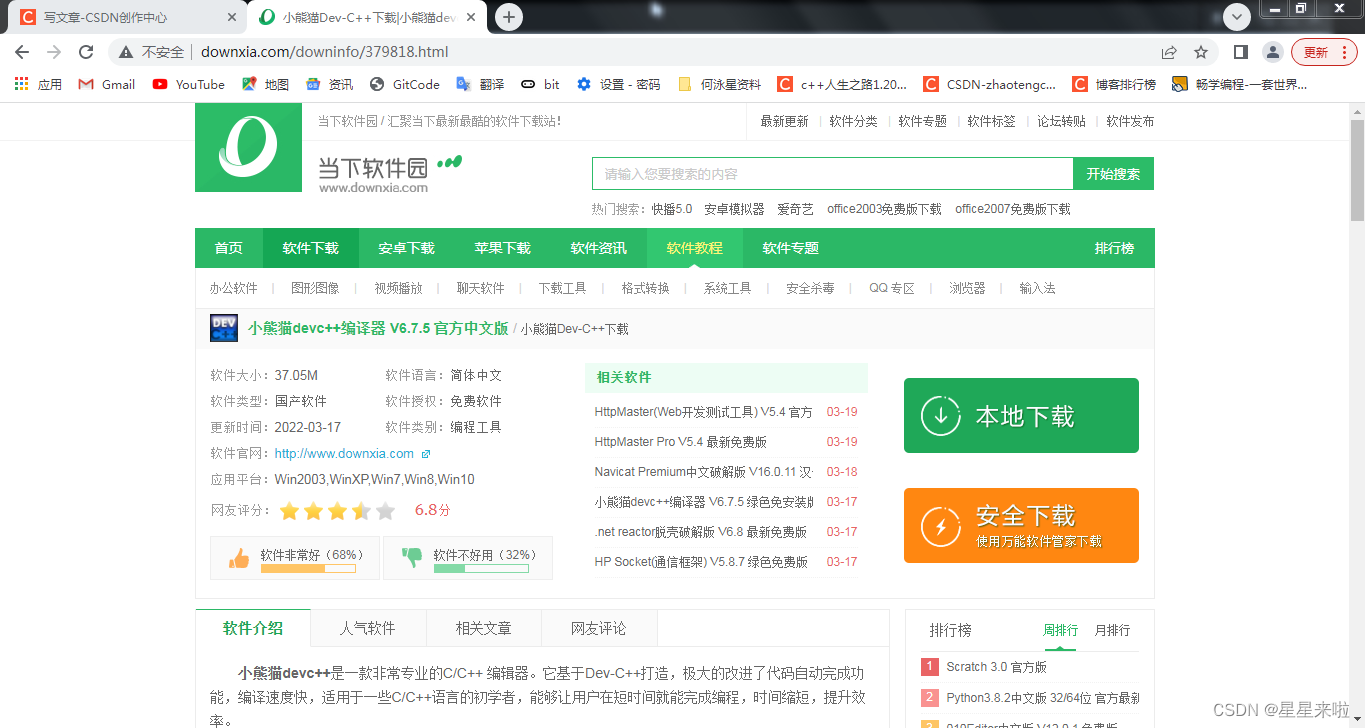Viewport: 1365px width, 728px height.
Task: Open the 何泳星资料 bookmarks folder
Action: [722, 84]
